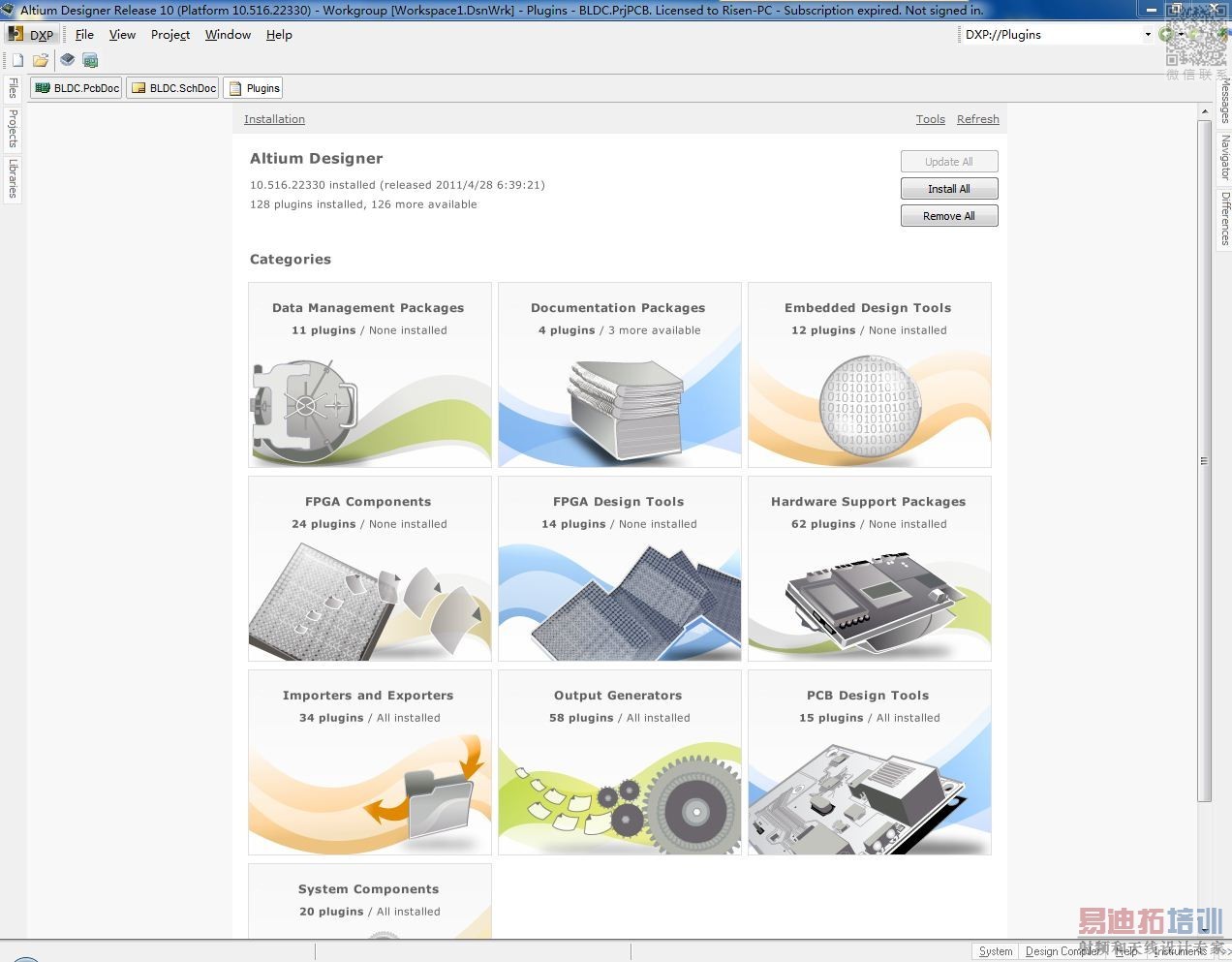Click the scrollbar up arrow

click(x=1204, y=111)
